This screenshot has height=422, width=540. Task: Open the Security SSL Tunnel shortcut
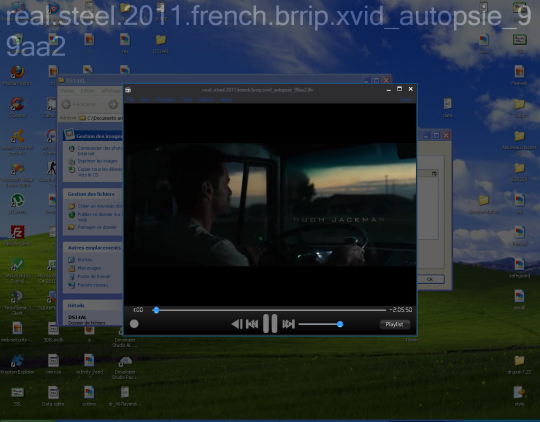pyautogui.click(x=17, y=270)
